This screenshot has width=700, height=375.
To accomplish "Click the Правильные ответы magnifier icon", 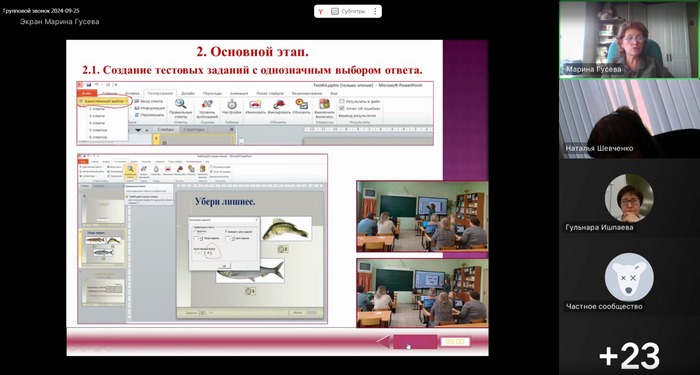I will pos(181,104).
